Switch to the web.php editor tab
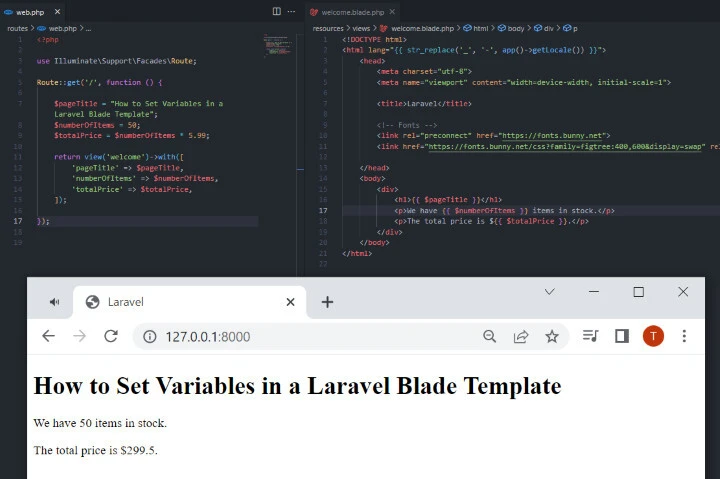The height and width of the screenshot is (479, 720). tap(32, 12)
